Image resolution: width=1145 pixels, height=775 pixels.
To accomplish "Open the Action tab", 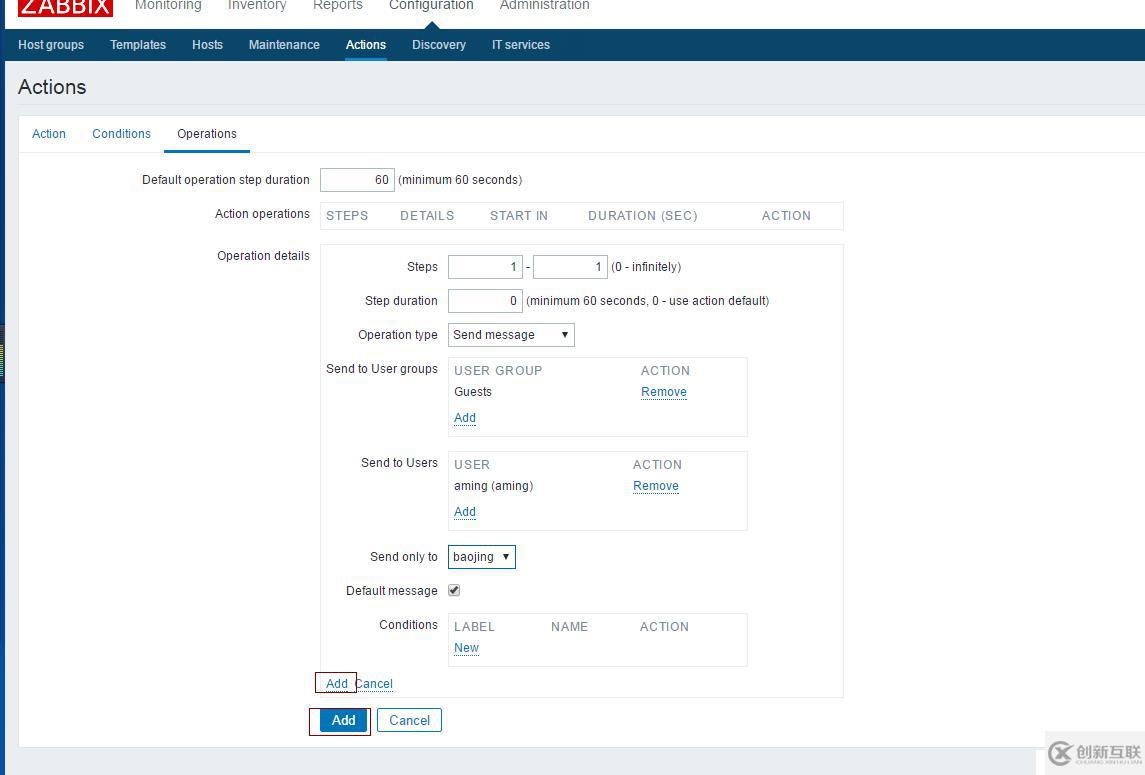I will coord(48,133).
